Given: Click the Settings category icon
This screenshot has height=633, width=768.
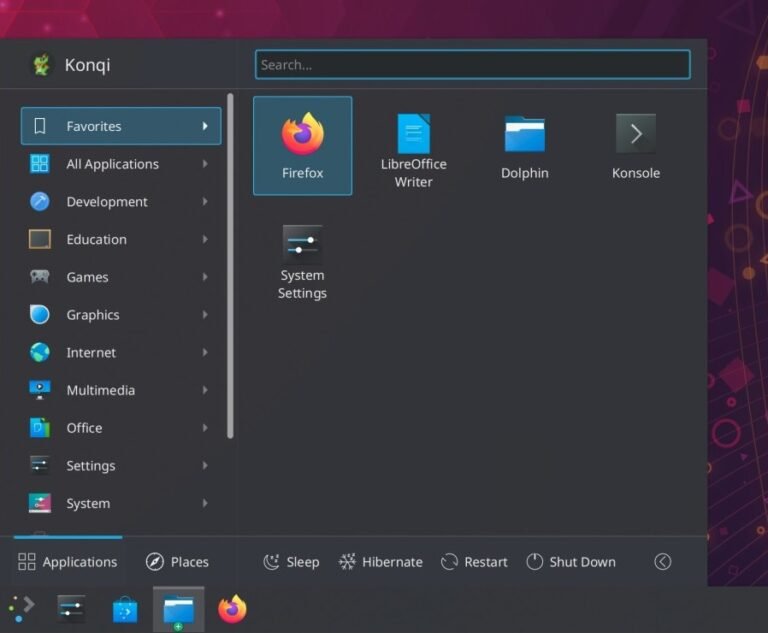Looking at the screenshot, I should [x=40, y=465].
